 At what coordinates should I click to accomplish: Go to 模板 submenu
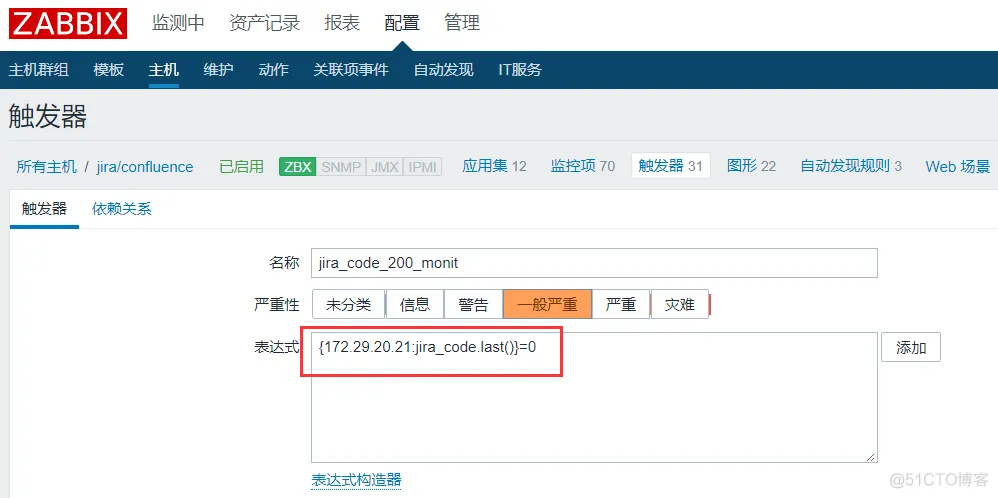109,69
